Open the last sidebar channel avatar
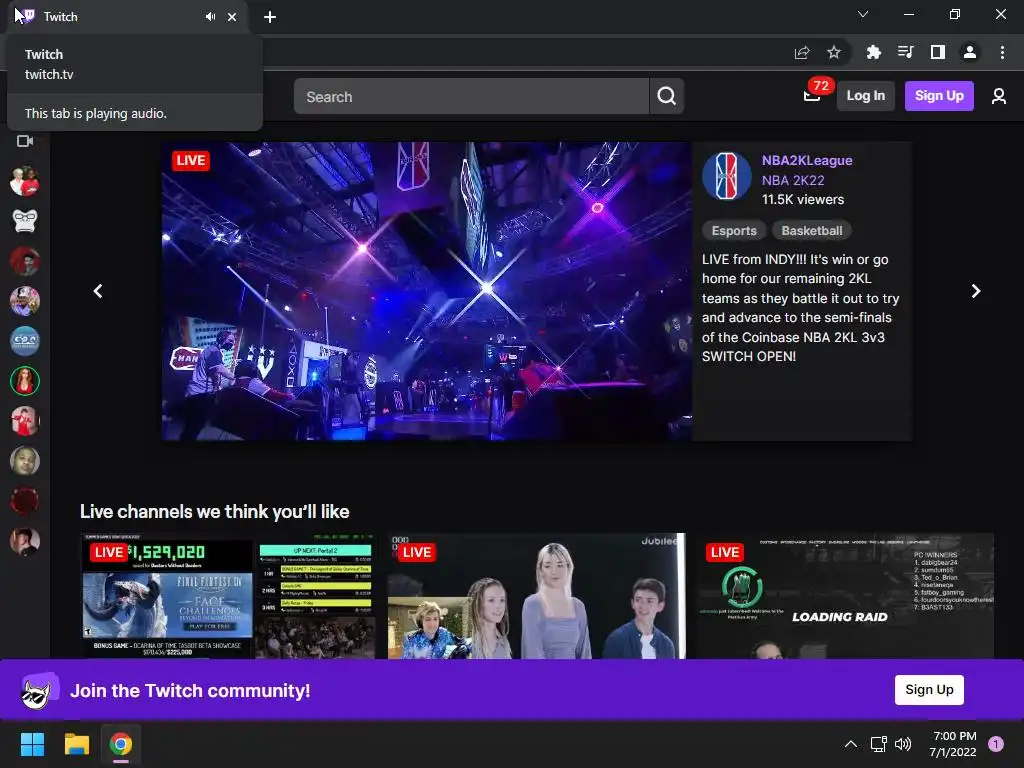Image resolution: width=1024 pixels, height=768 pixels. click(25, 541)
